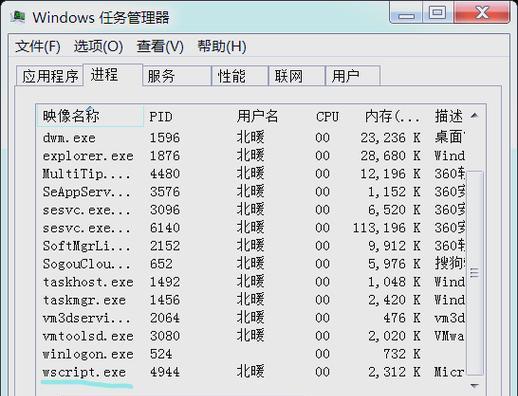Click memory value 476 K

tap(402, 318)
